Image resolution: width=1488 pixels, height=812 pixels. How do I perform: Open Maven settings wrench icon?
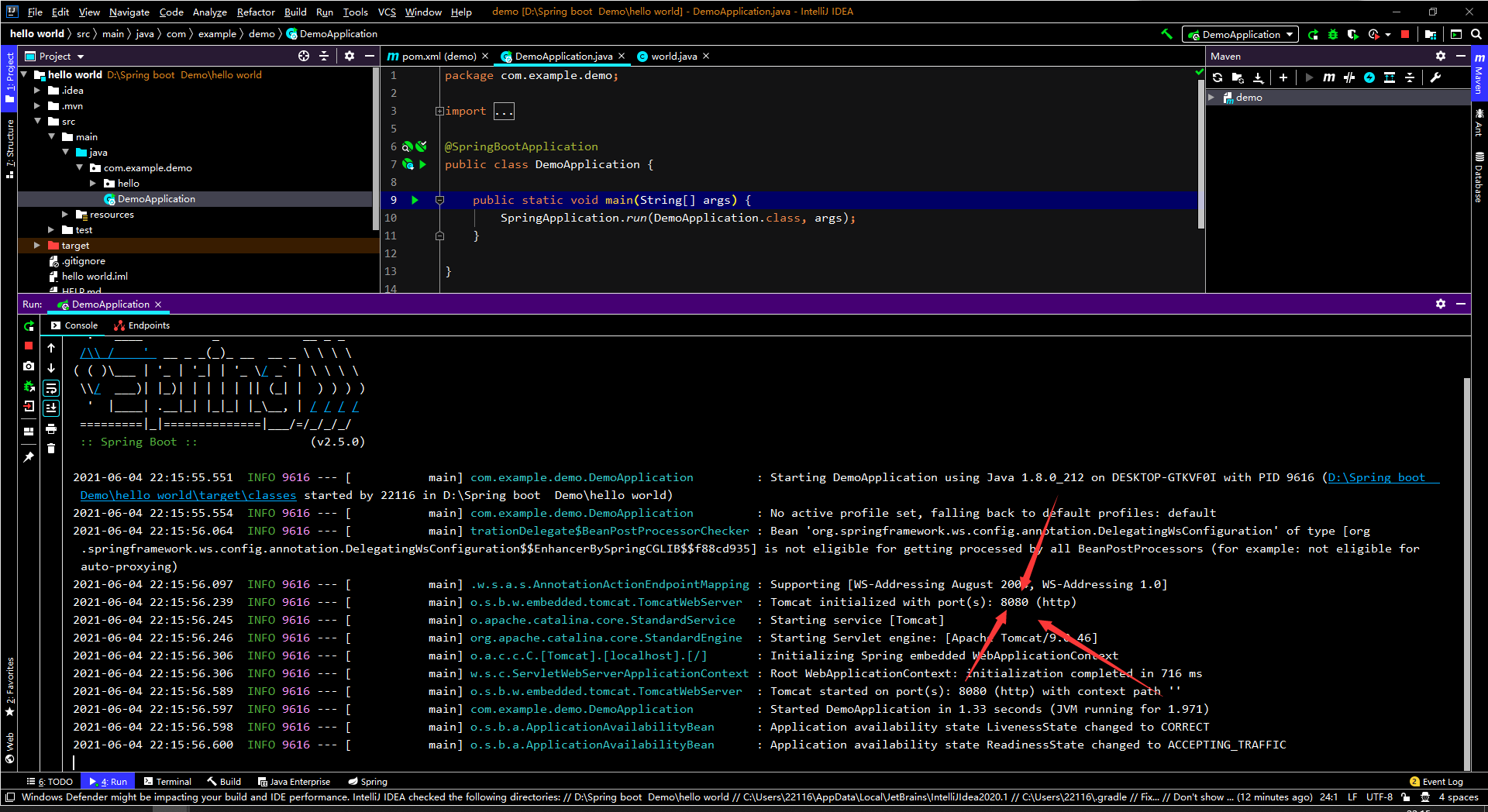pos(1435,77)
